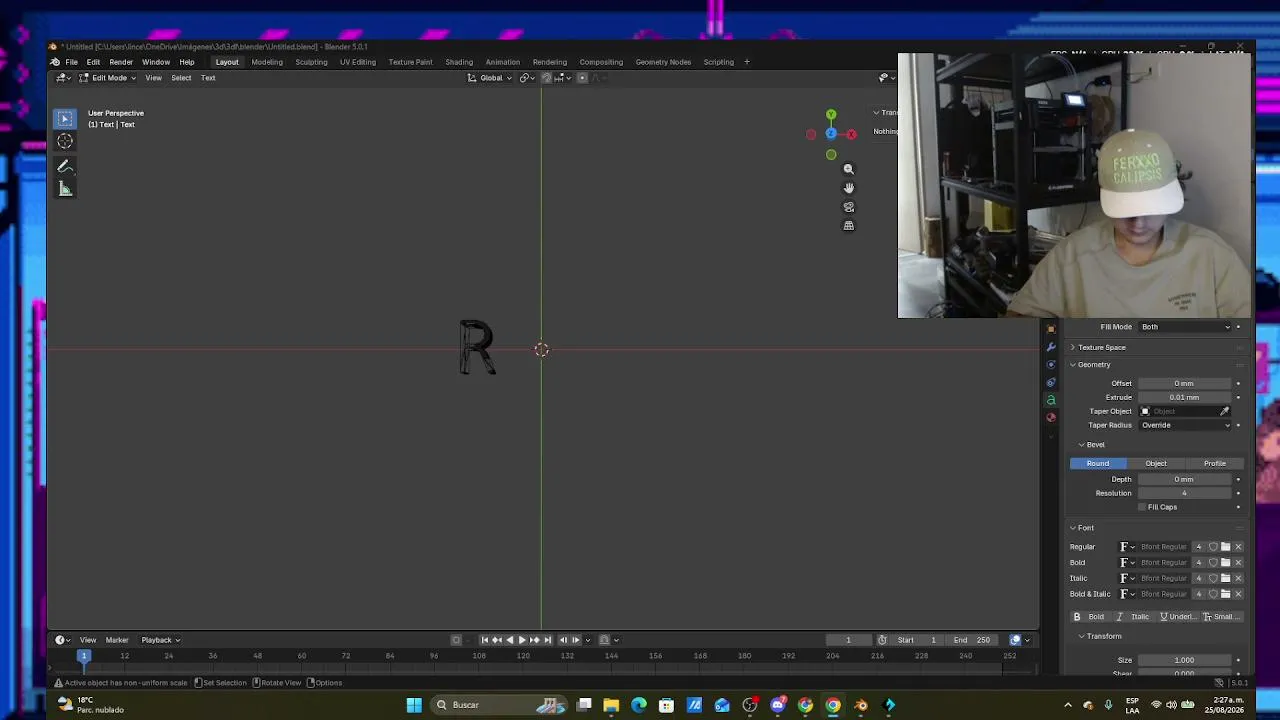This screenshot has height=720, width=1280.
Task: Switch perspective/orthographic with the grid icon
Action: [849, 226]
